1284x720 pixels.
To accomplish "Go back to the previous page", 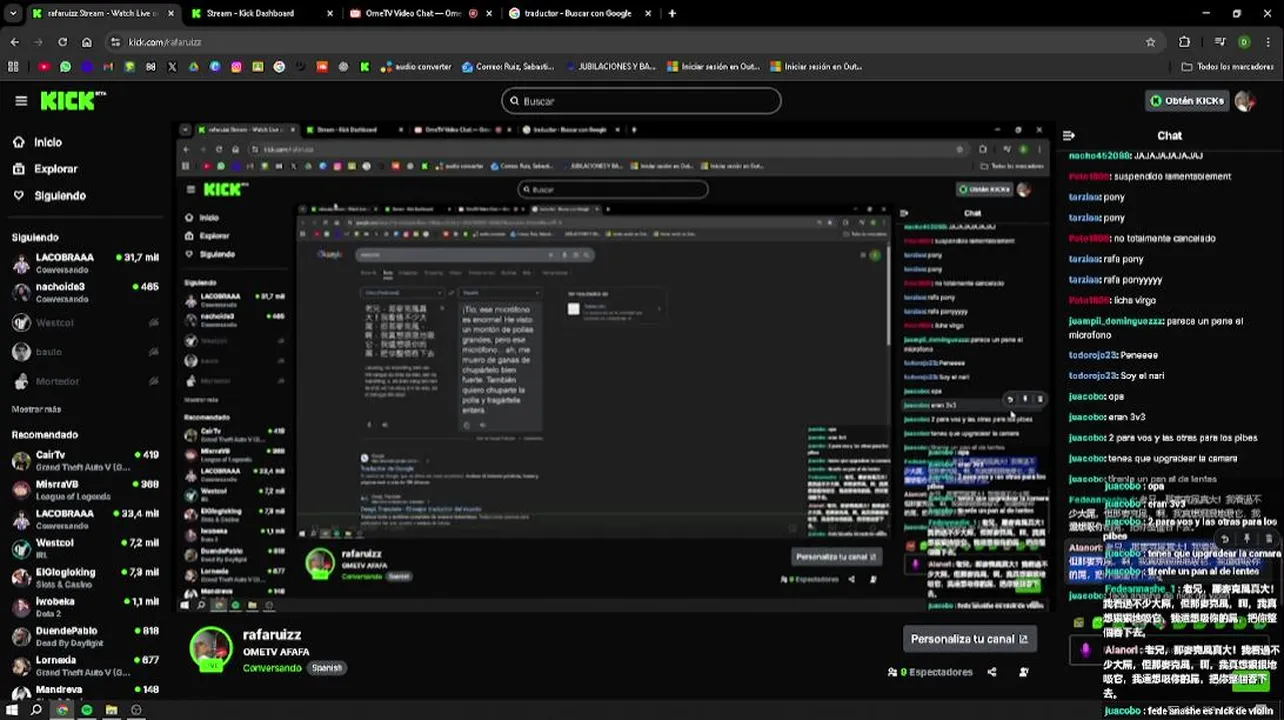I will (x=14, y=42).
